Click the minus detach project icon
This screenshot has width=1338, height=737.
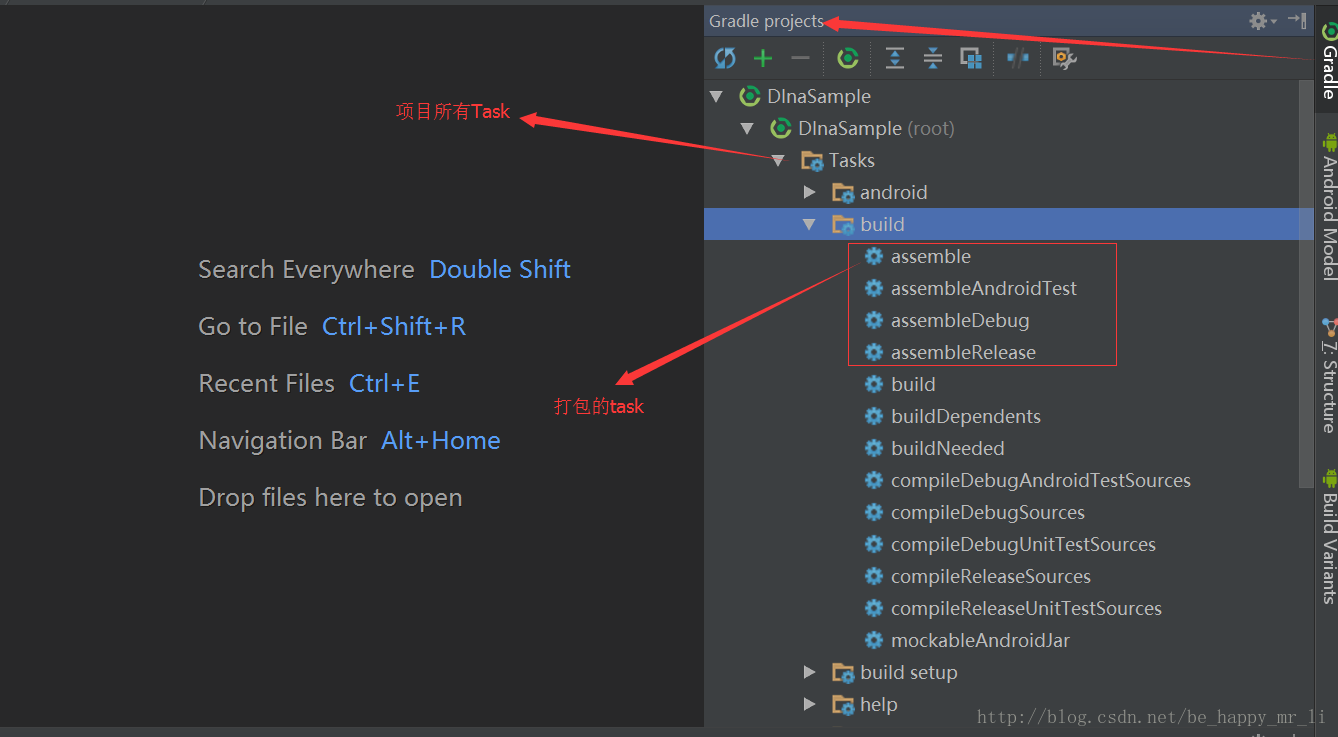(x=800, y=59)
